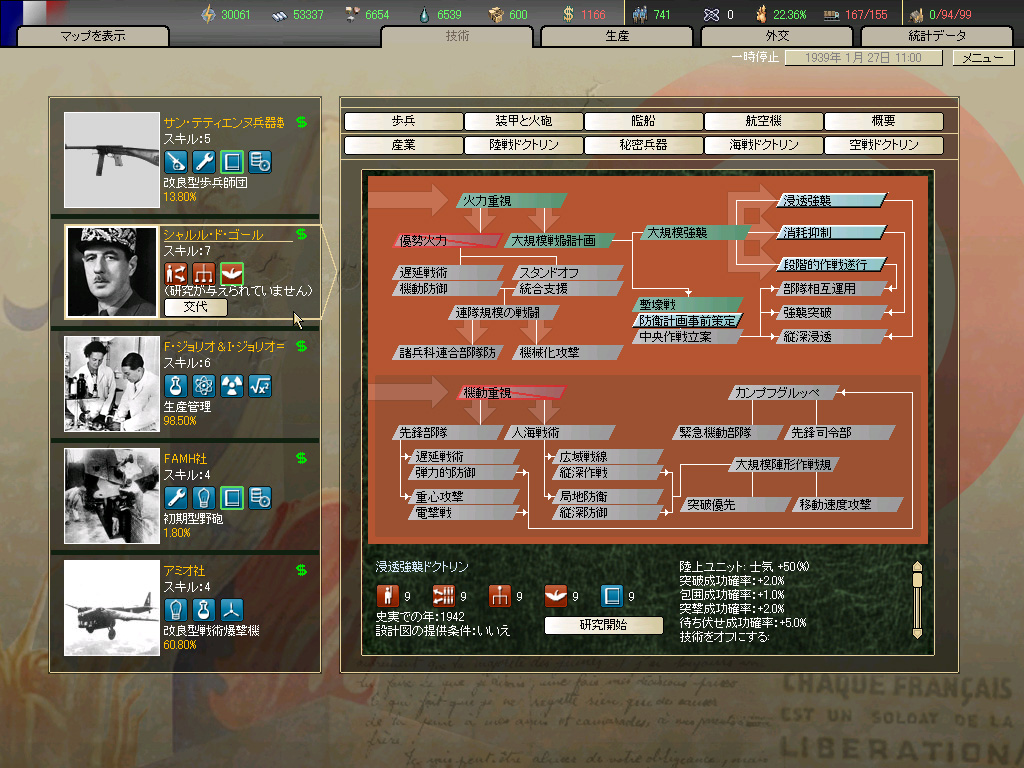Viewport: 1024px width, 768px height.
Task: Click the lightbulb specialty icon for FAMH社
Action: tap(204, 497)
